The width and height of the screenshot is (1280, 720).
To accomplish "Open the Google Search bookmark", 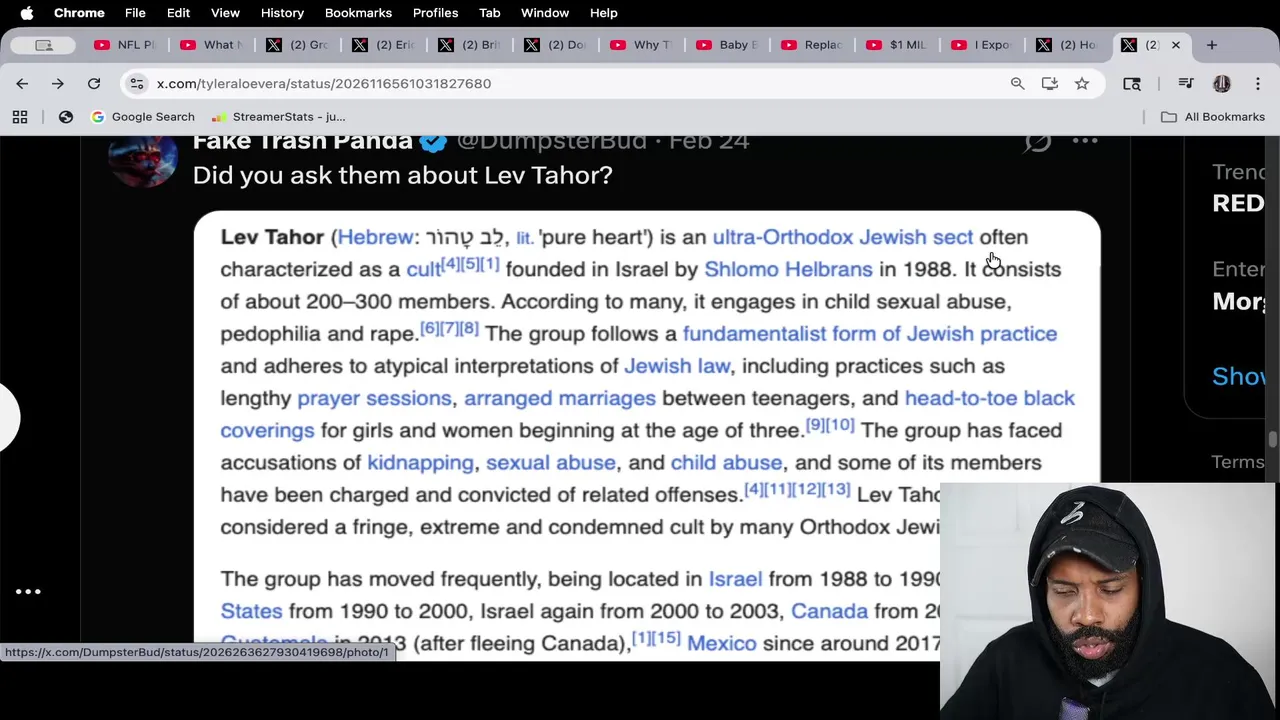I will [143, 117].
